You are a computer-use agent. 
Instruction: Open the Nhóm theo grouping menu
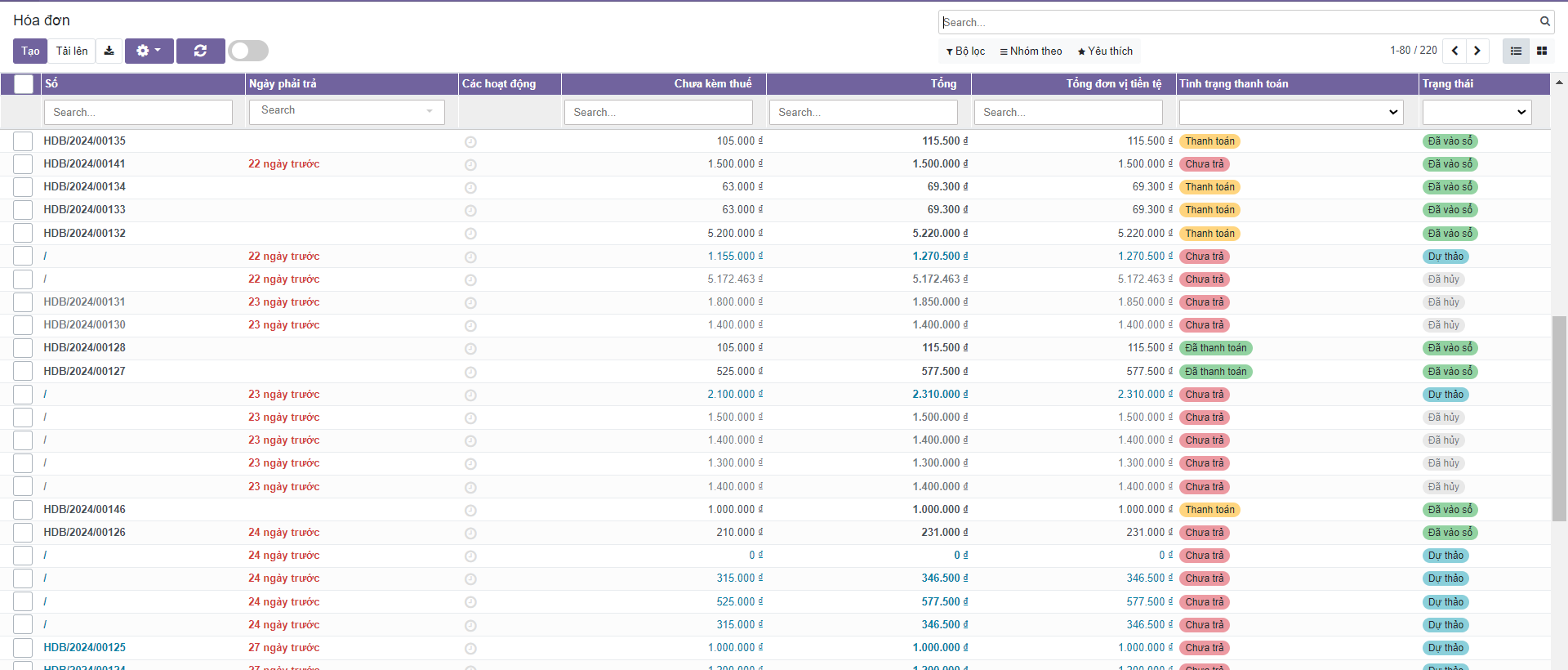(1031, 51)
